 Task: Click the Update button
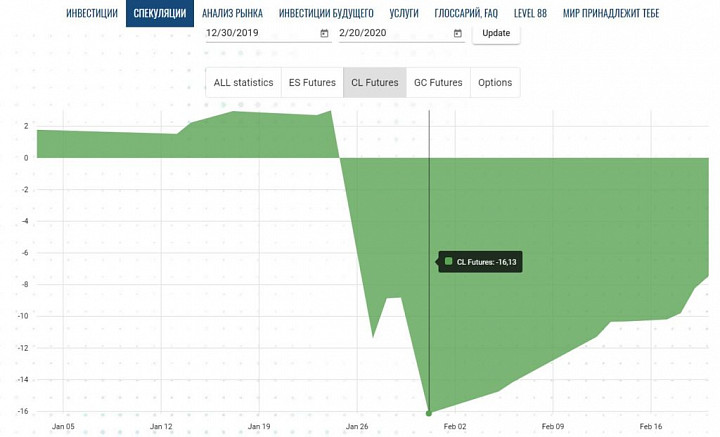point(496,33)
